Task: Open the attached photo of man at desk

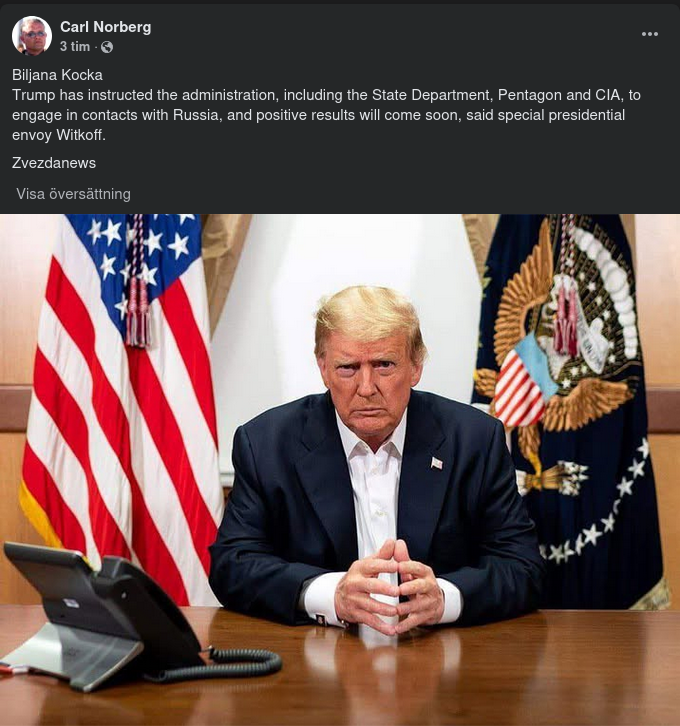Action: (340, 469)
